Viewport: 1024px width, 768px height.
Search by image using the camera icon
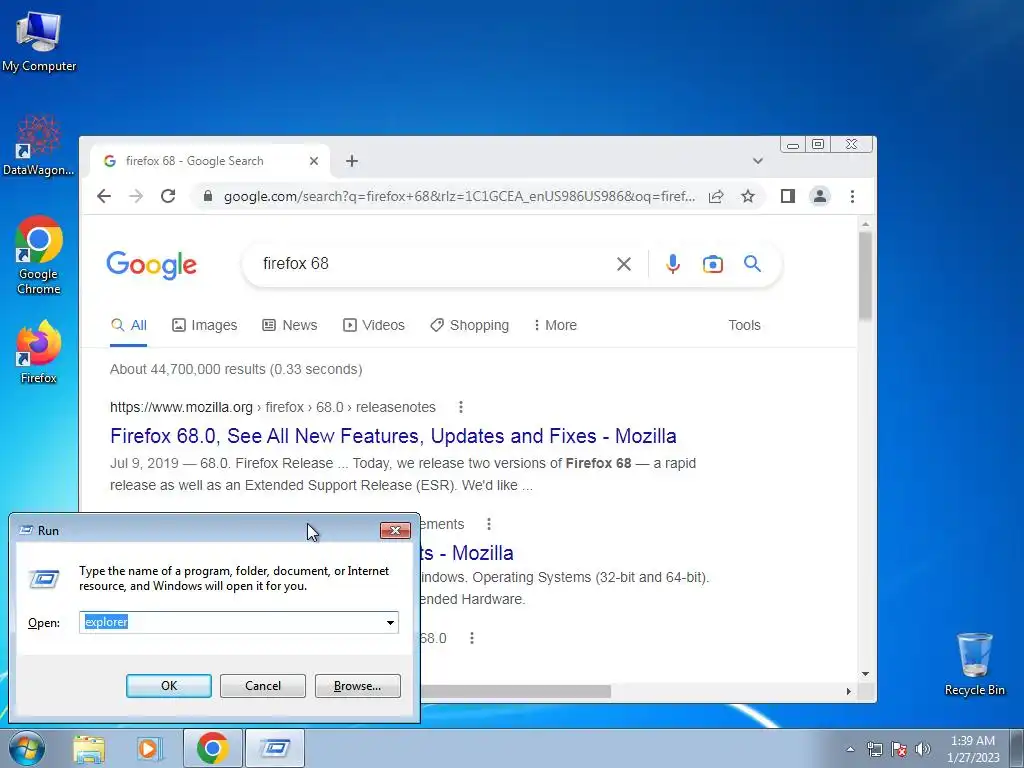coord(712,264)
